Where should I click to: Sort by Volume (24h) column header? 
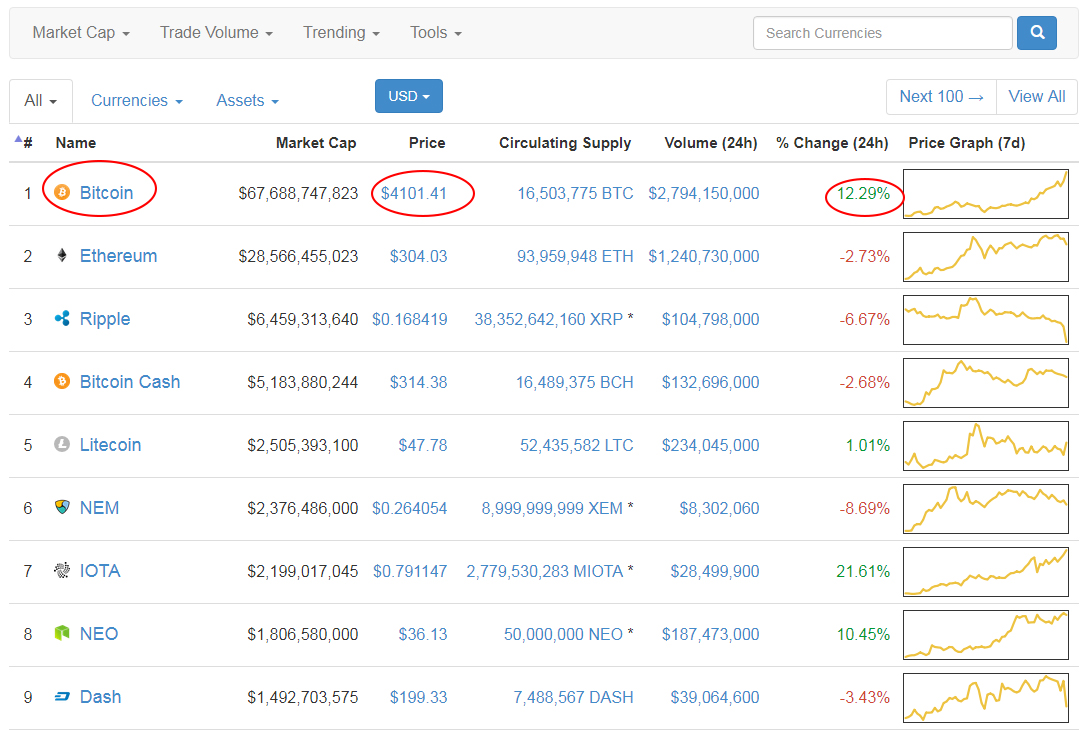(x=711, y=142)
